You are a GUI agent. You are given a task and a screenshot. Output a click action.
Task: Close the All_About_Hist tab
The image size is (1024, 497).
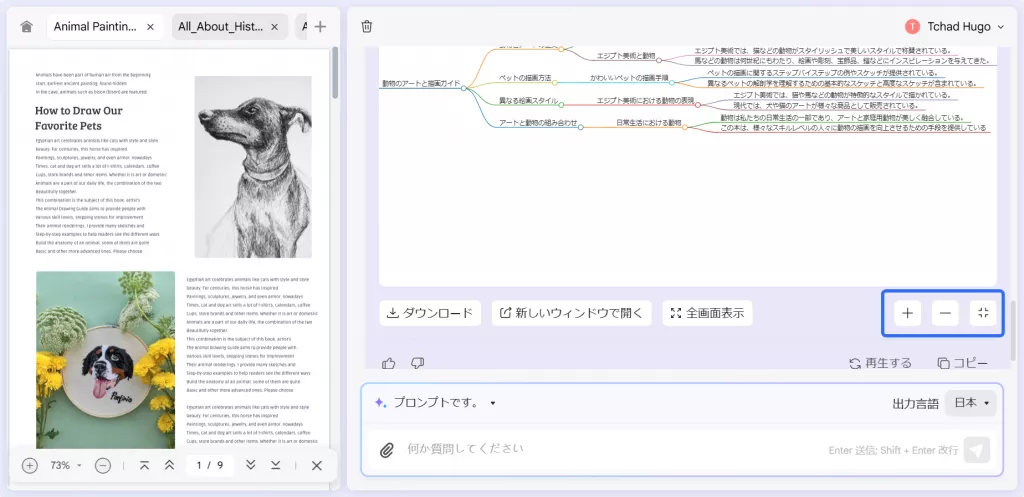(275, 27)
